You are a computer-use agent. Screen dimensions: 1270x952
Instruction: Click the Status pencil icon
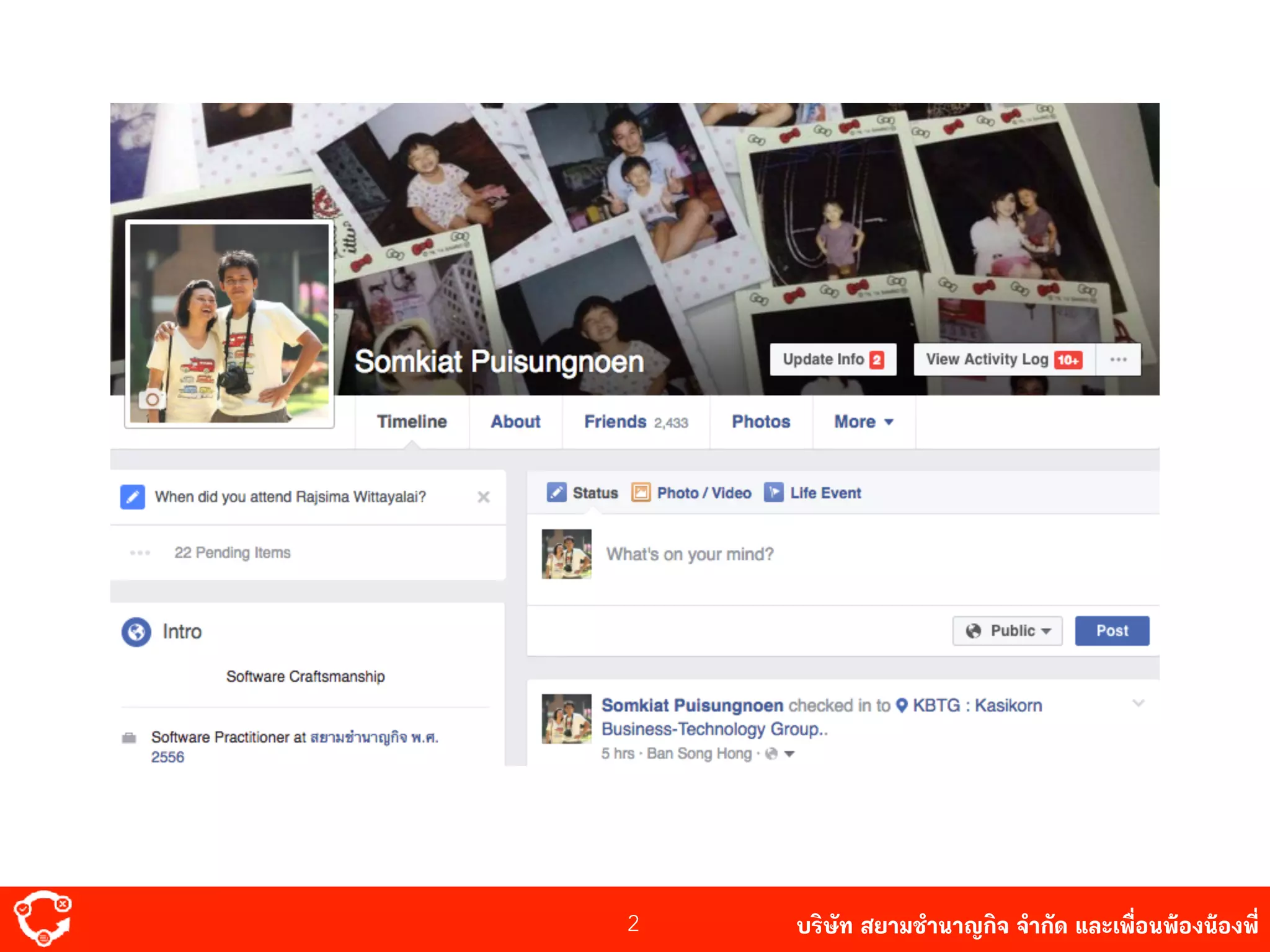coord(556,493)
